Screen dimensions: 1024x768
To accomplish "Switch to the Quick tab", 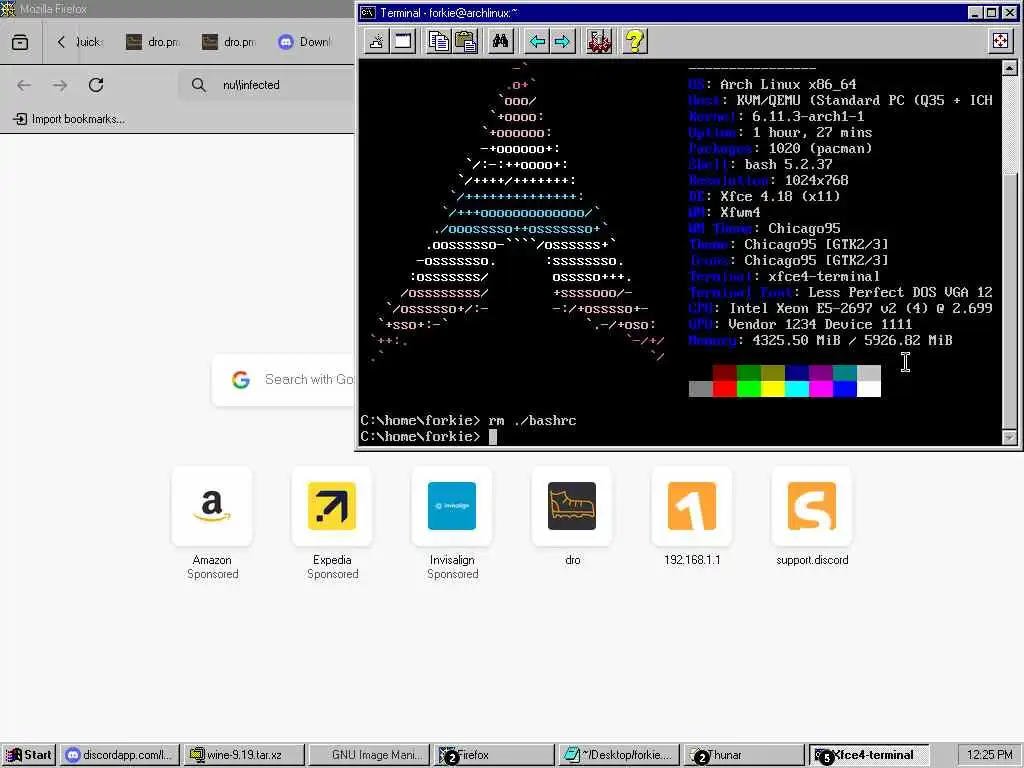I will (x=89, y=42).
